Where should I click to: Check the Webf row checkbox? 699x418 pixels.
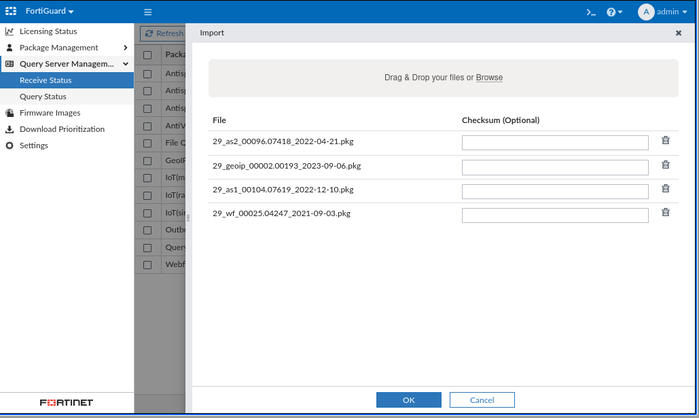pyautogui.click(x=147, y=265)
